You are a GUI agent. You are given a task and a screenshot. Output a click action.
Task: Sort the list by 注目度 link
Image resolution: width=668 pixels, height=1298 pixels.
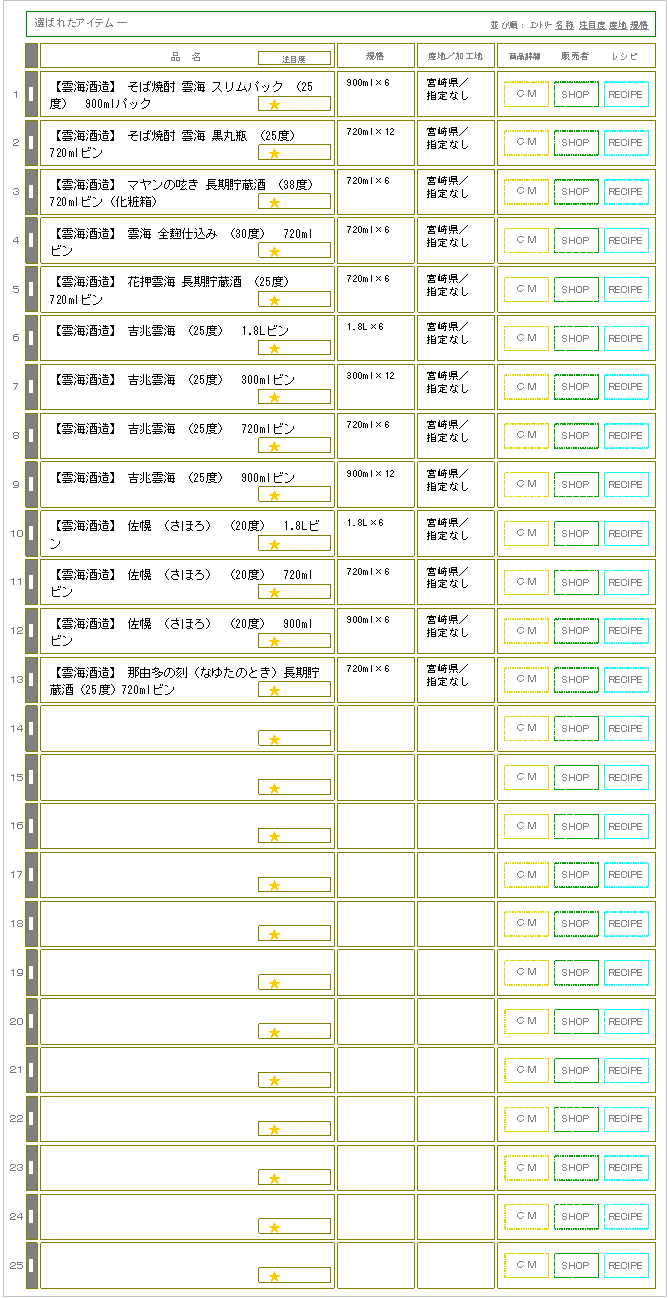(592, 24)
